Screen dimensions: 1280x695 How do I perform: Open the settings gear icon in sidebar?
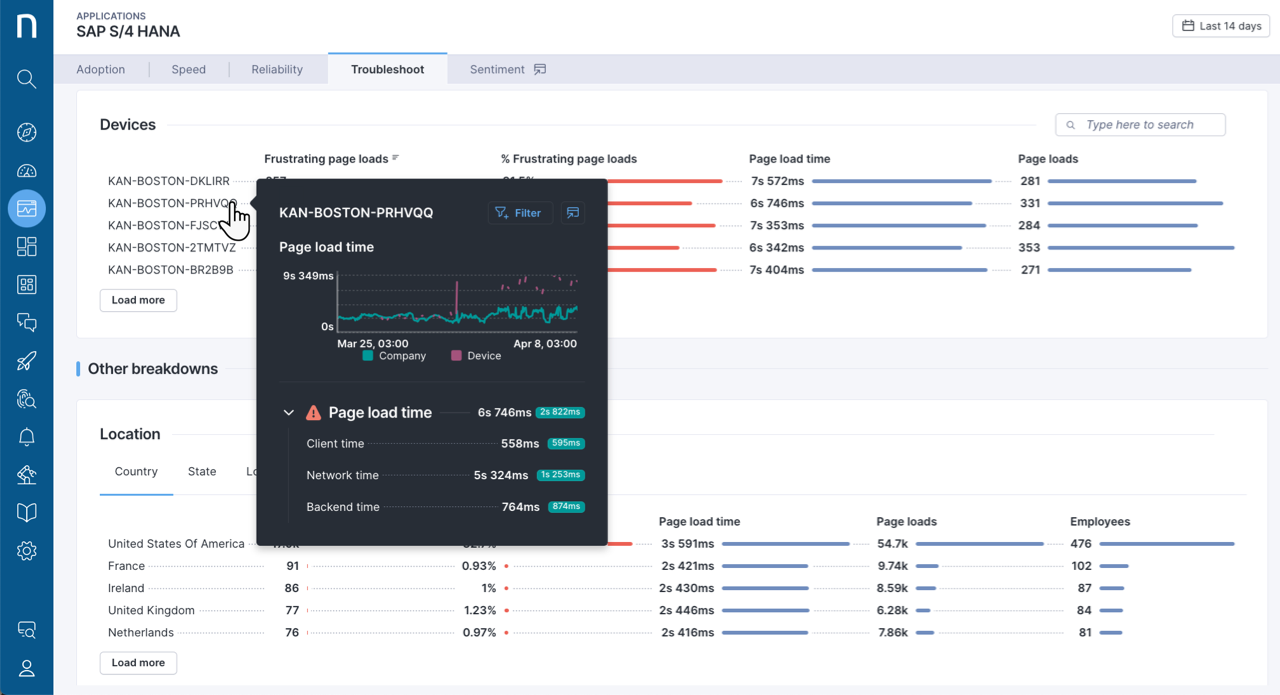click(x=27, y=550)
